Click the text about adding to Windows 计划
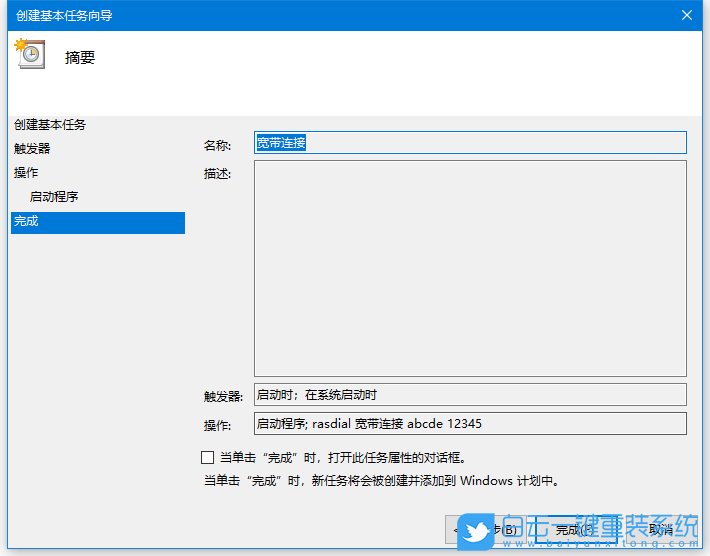The width and height of the screenshot is (710, 556). point(382,480)
